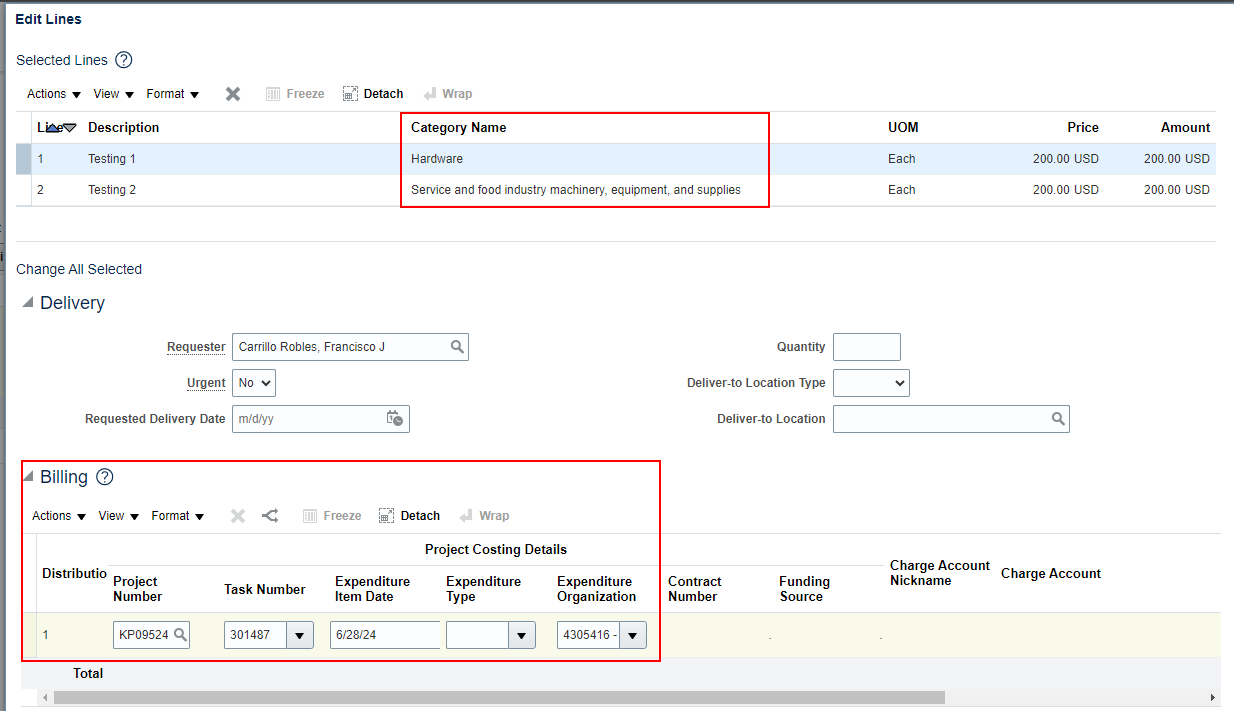This screenshot has width=1234, height=711.
Task: Click the Freeze icon in the Billing toolbar
Action: 331,515
